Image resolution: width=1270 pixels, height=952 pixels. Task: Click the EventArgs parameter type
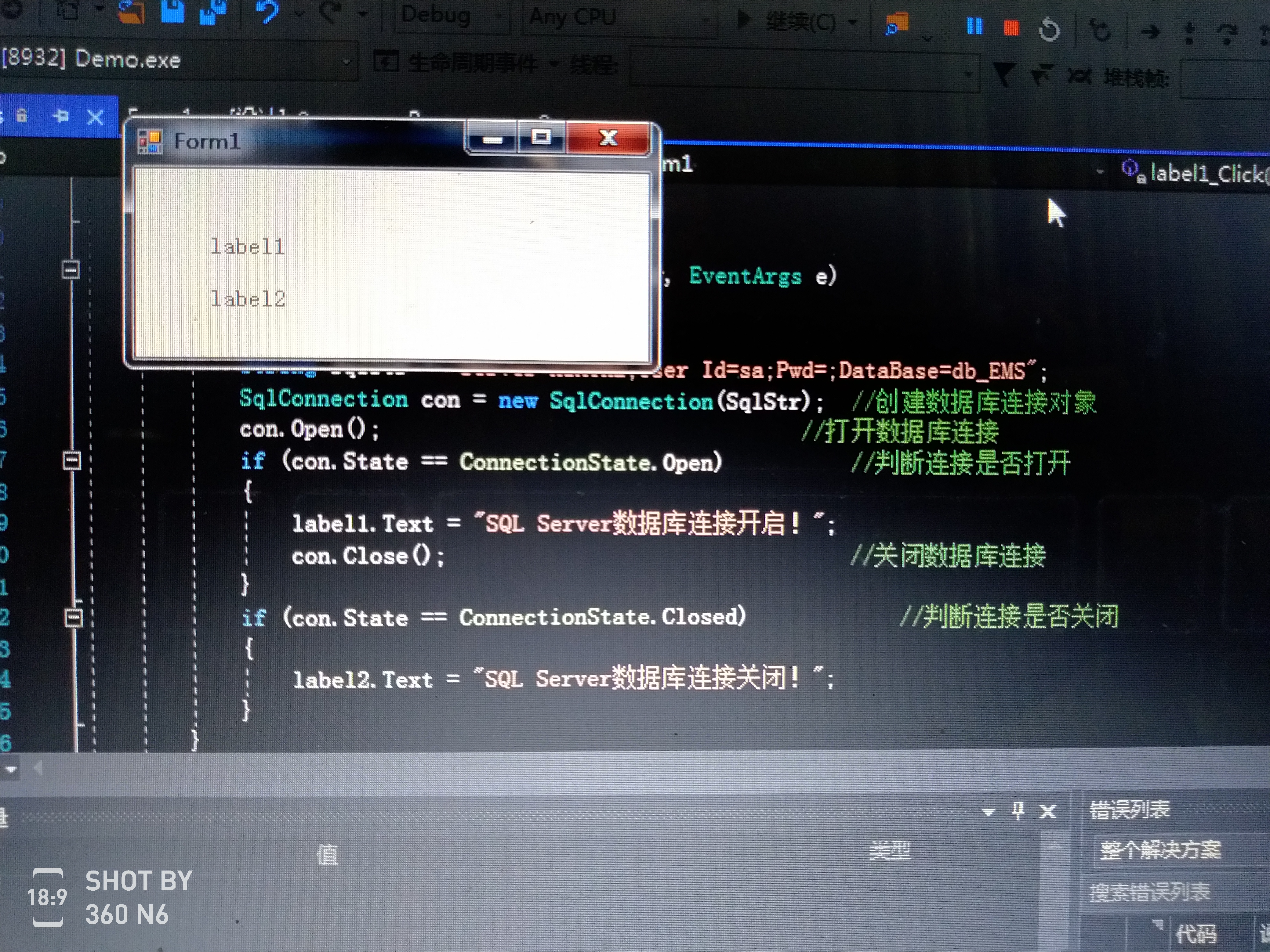pyautogui.click(x=745, y=276)
